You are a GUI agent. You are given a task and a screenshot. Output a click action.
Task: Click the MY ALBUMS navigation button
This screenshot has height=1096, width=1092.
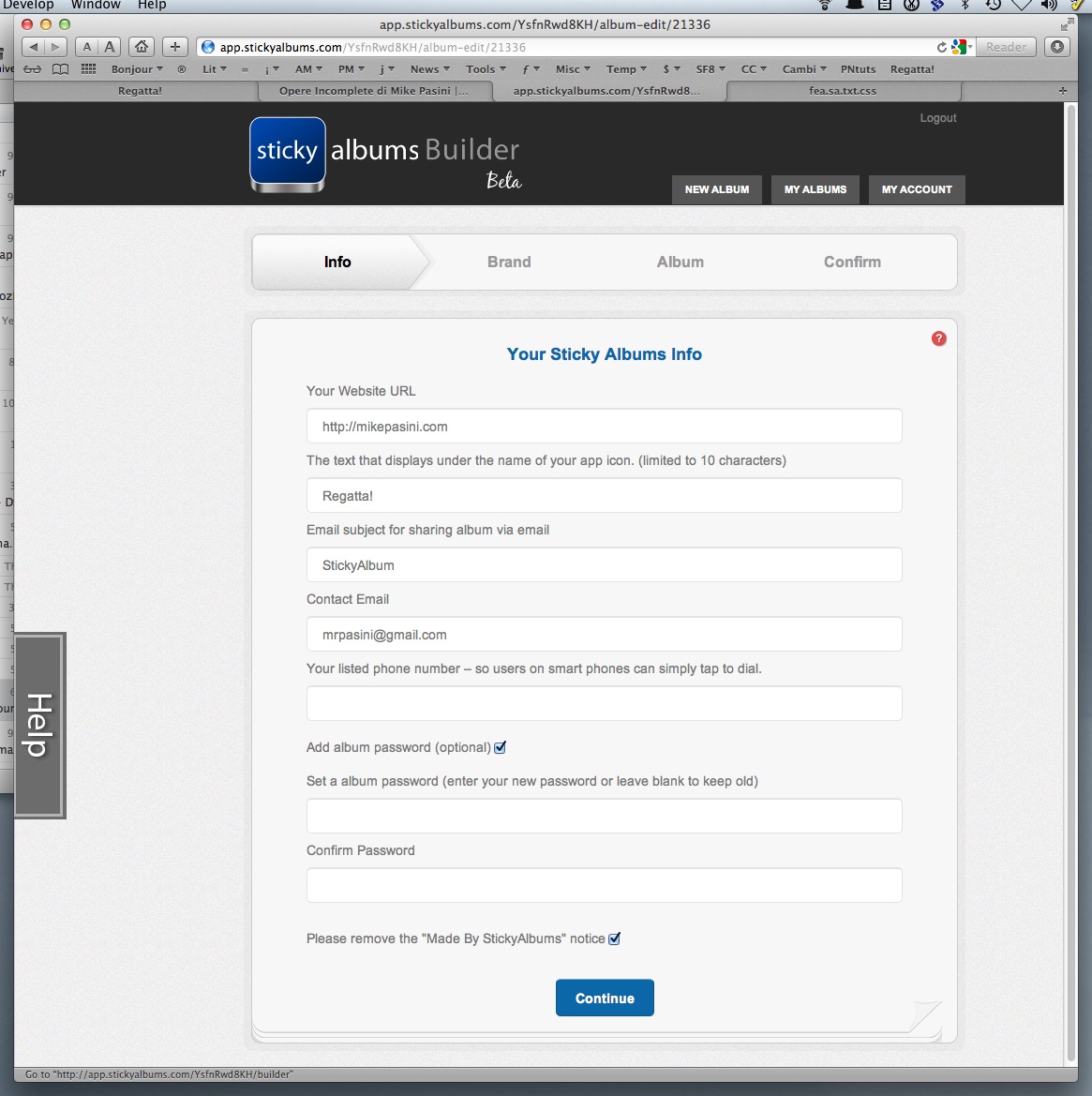815,189
